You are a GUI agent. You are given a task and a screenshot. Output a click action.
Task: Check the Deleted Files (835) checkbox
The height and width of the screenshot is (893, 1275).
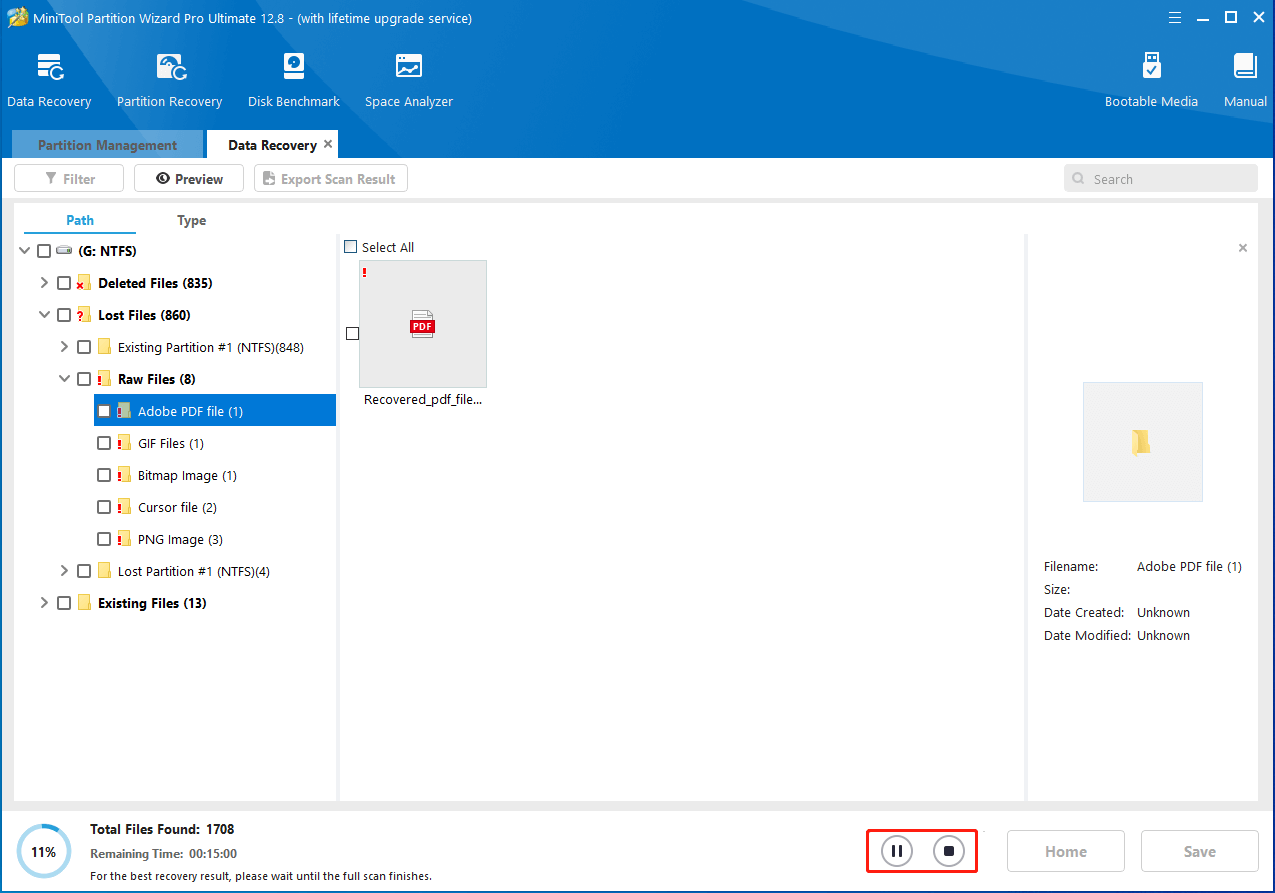(x=64, y=283)
